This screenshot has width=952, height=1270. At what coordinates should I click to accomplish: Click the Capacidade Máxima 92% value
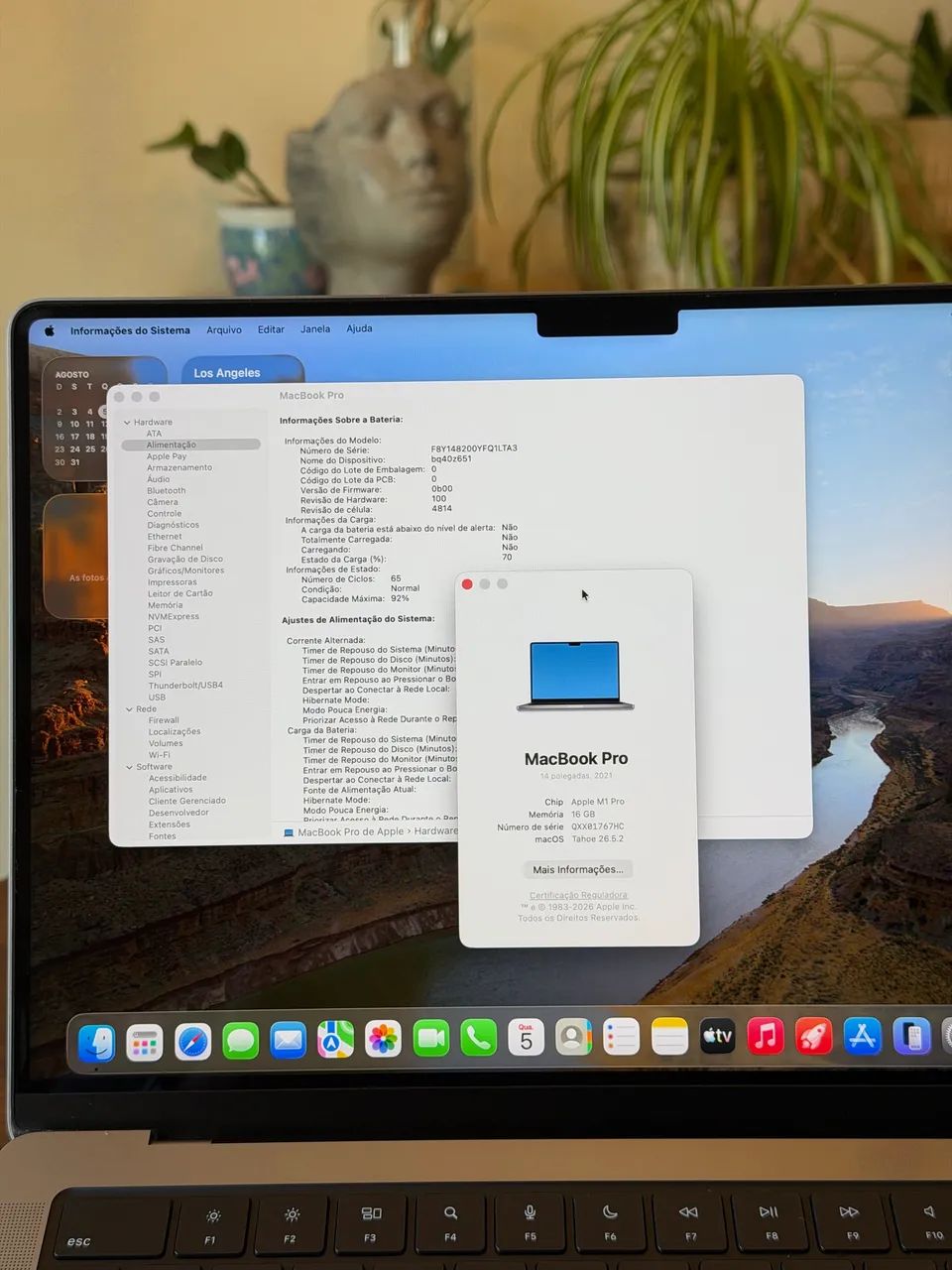tap(400, 598)
